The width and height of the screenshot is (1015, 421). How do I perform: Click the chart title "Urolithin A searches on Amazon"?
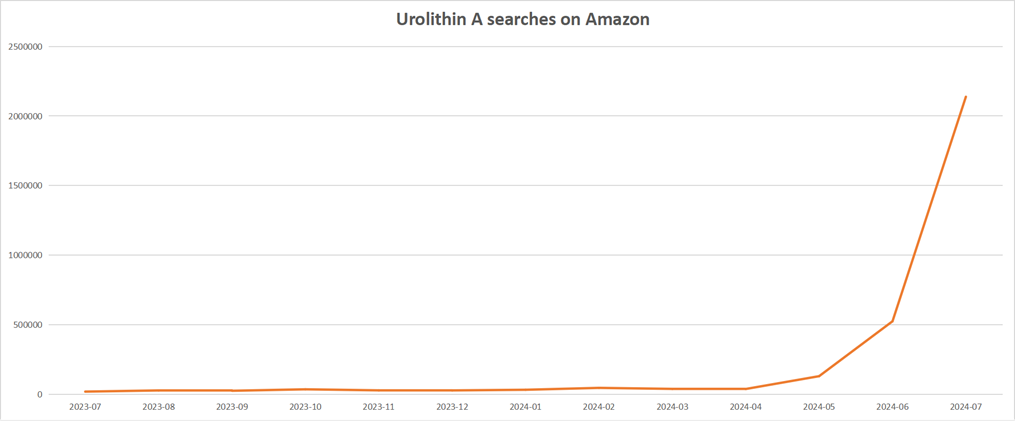point(508,19)
